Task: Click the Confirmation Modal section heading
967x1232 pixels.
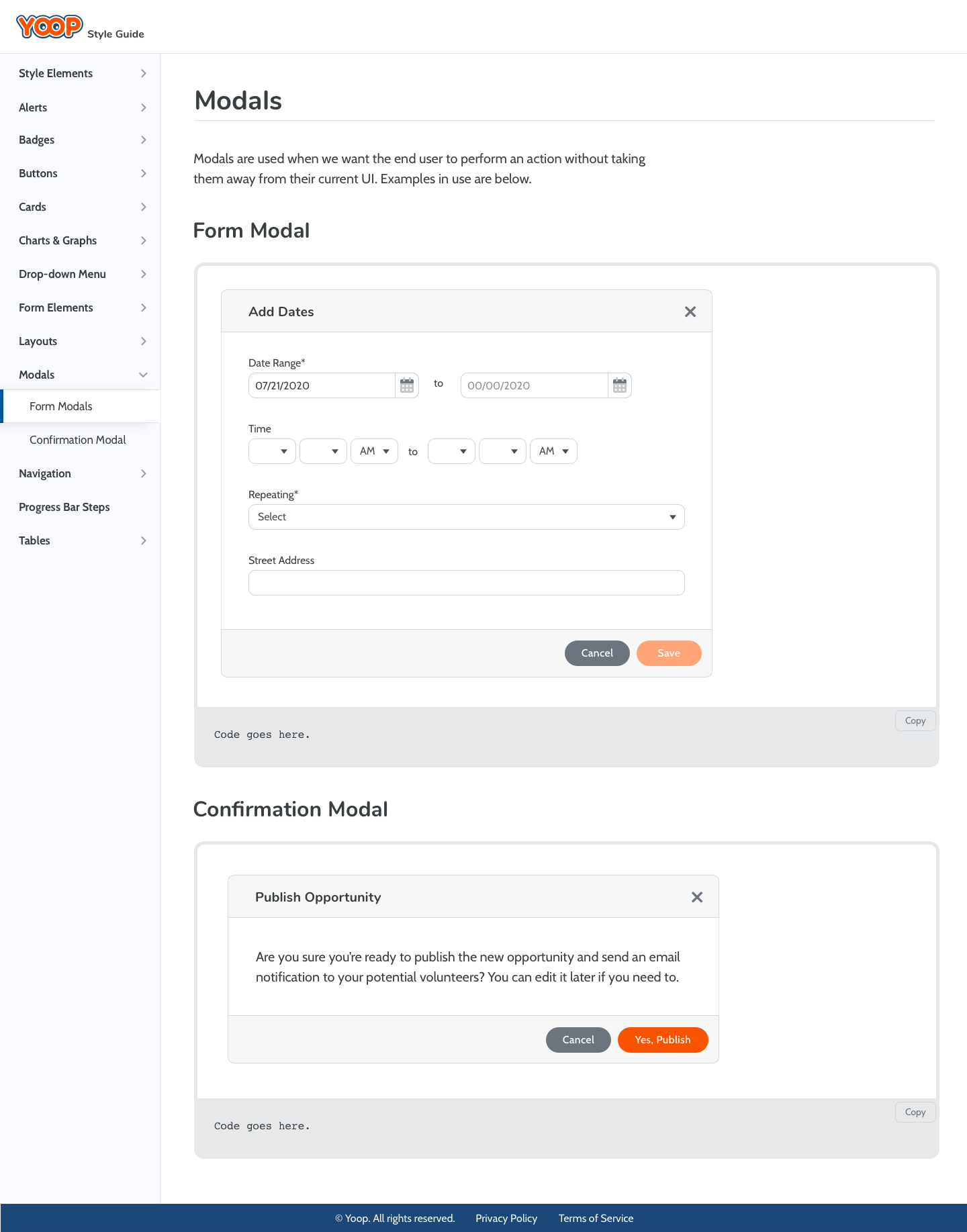Action: tap(291, 809)
